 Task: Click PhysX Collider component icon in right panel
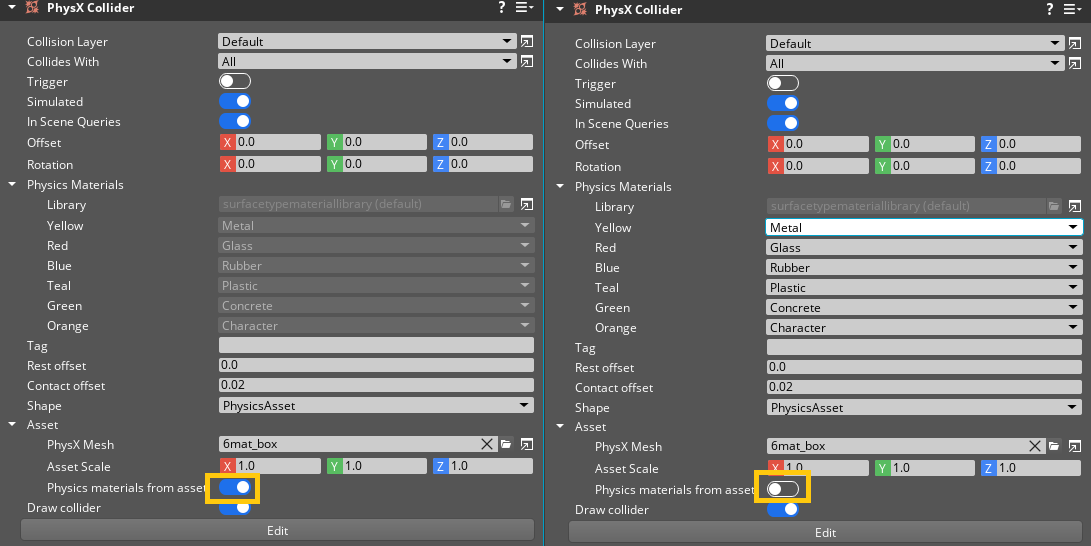[580, 10]
